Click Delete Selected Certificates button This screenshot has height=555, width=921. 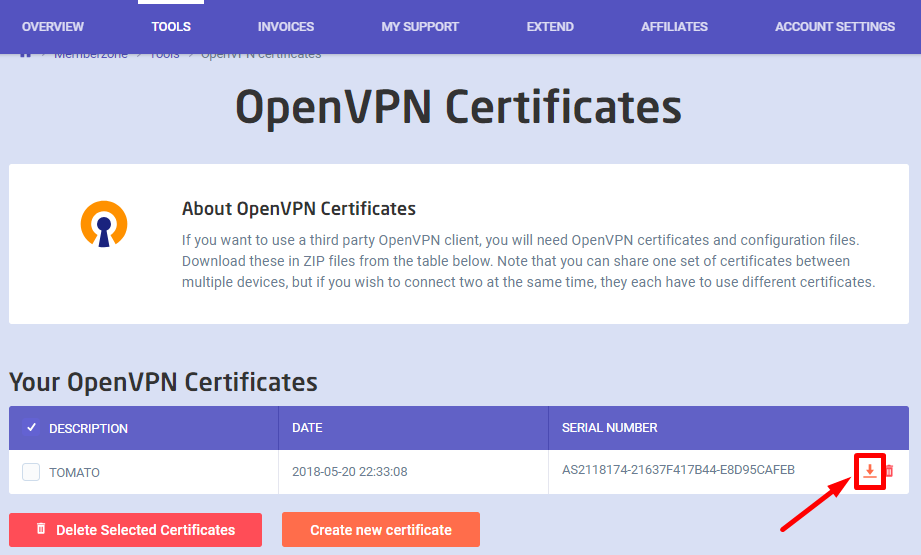(x=136, y=530)
